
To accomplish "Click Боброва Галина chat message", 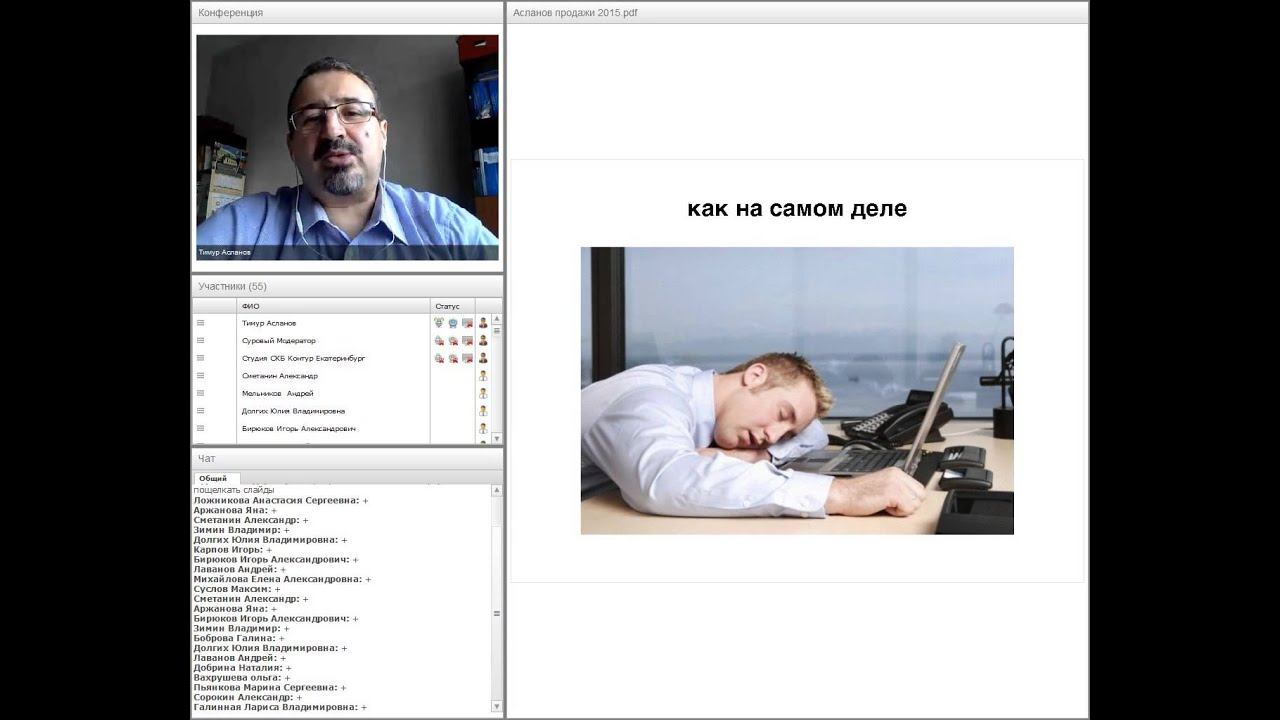I will 239,638.
